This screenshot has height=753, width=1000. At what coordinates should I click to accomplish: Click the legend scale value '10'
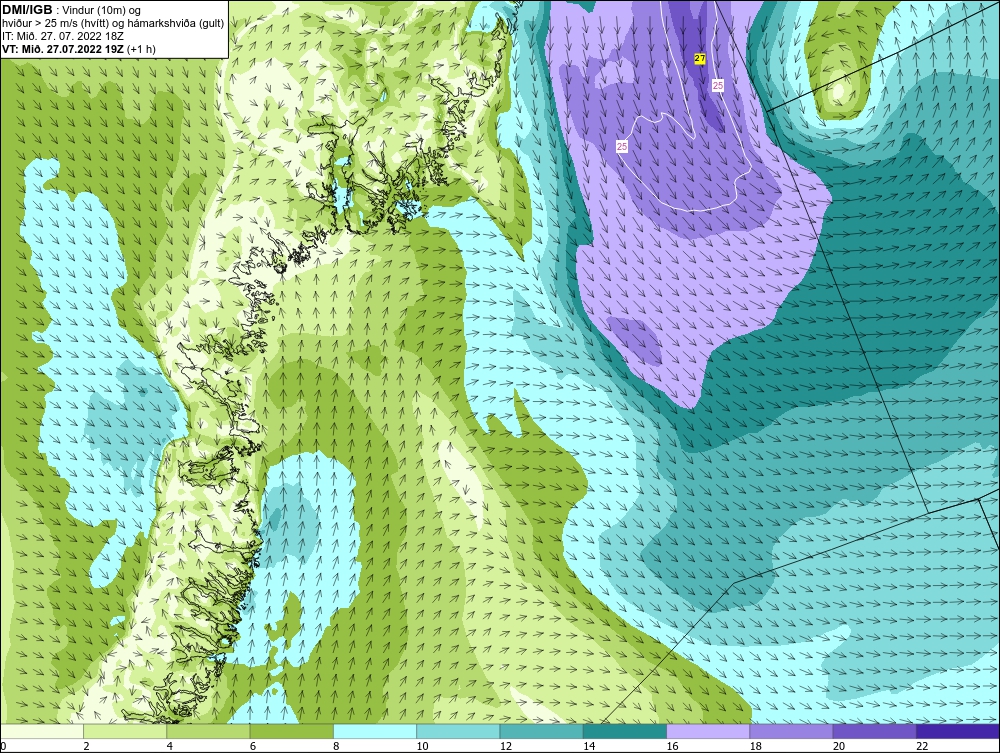422,747
